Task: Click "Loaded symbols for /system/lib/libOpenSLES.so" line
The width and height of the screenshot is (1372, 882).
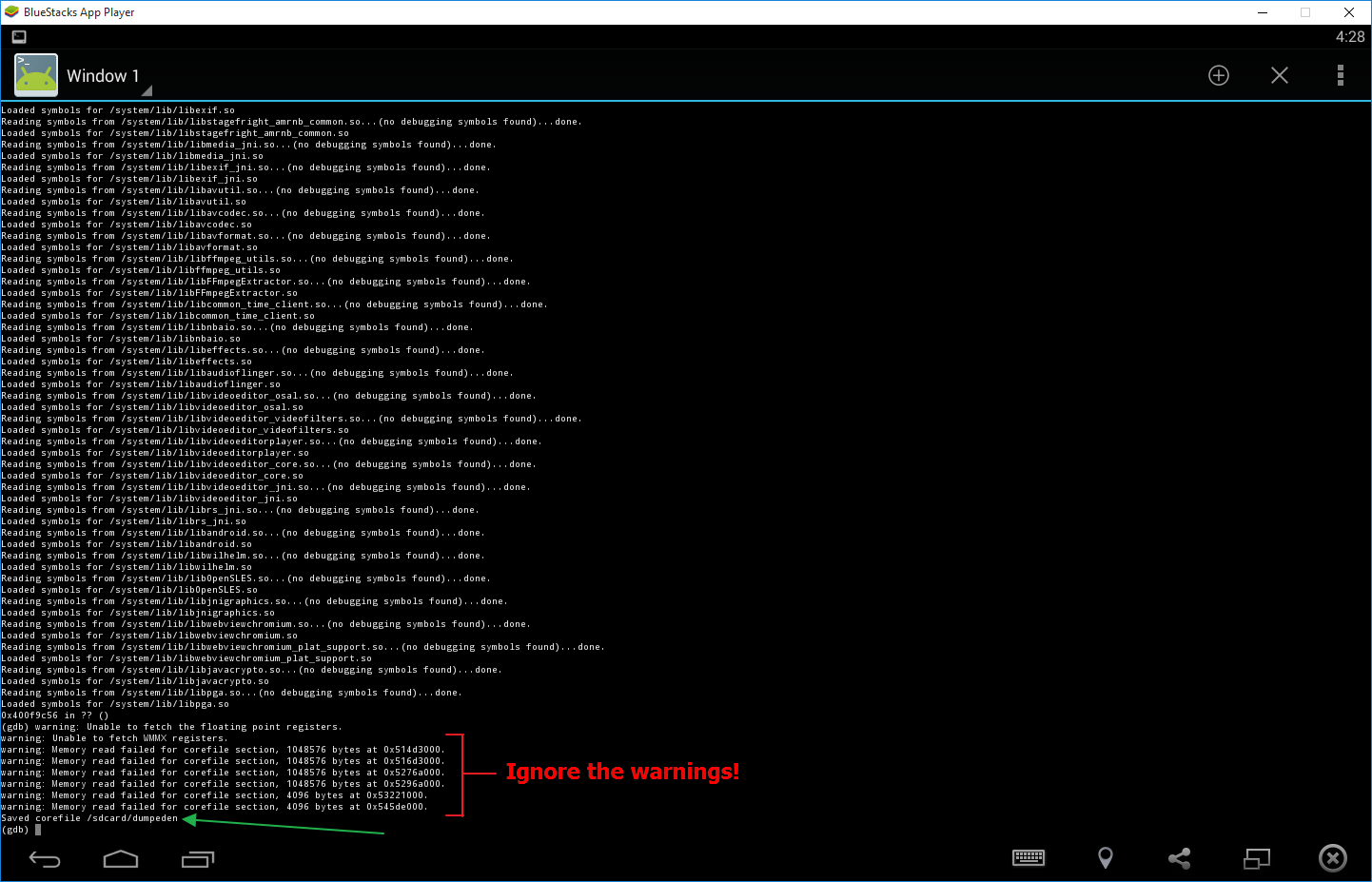Action: tap(129, 590)
